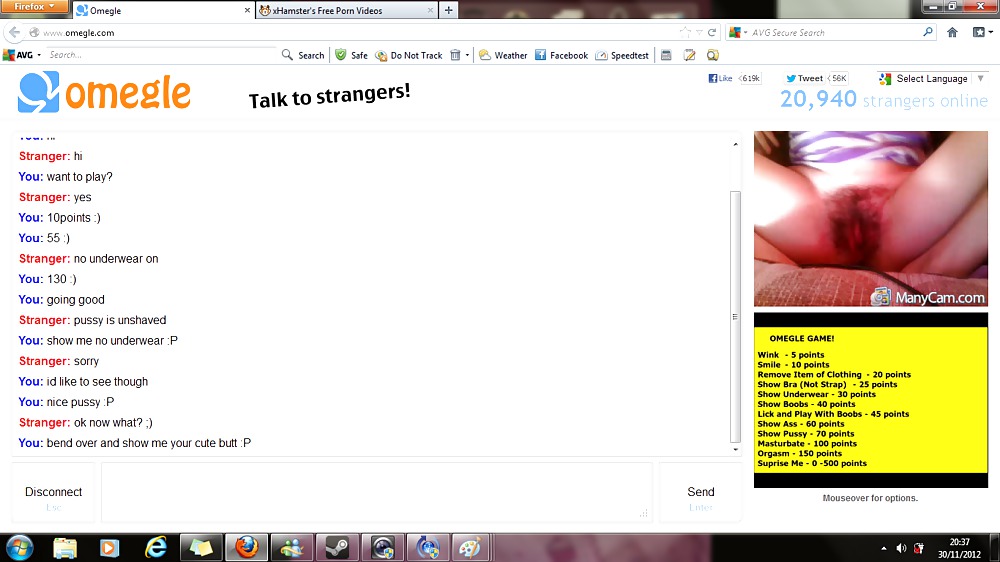The height and width of the screenshot is (562, 1000).
Task: Expand the AVG logo dropdown menu
Action: click(x=20, y=55)
